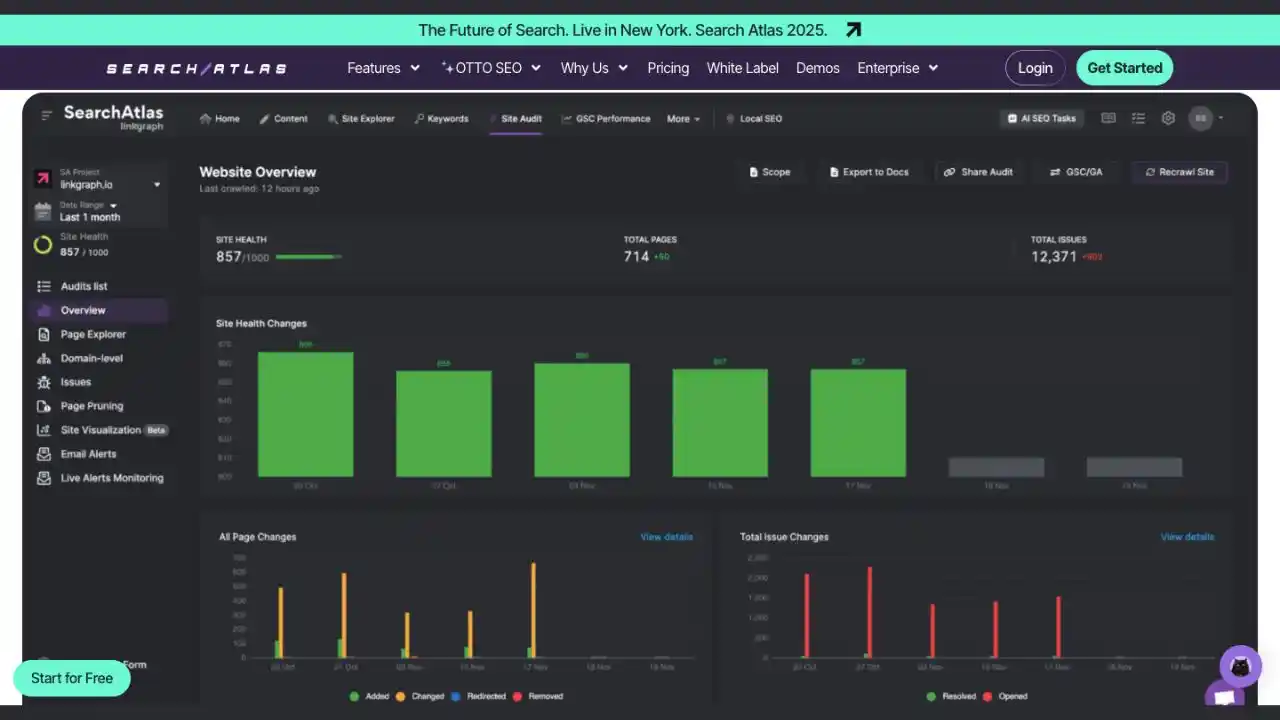Toggle the Opened legend item
This screenshot has height=720, width=1280.
[1005, 696]
